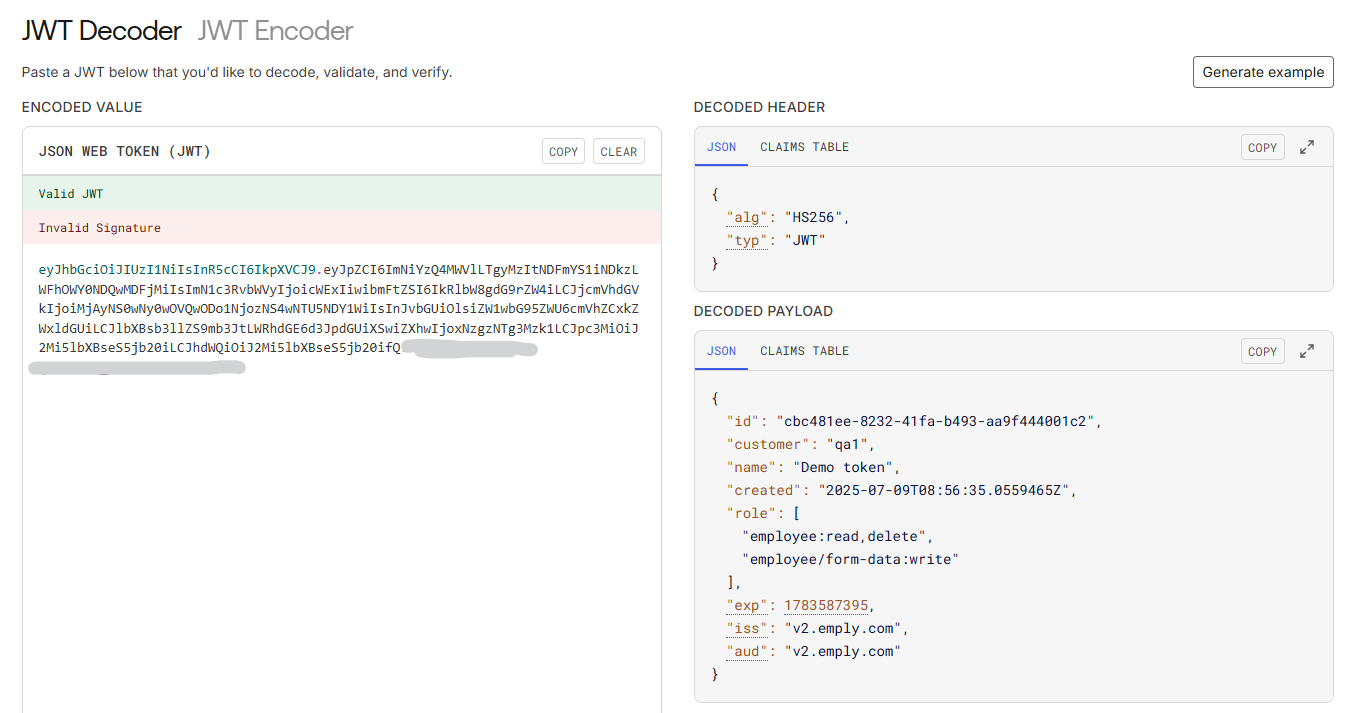Select JSON view in Decoded Payload panel

(721, 350)
